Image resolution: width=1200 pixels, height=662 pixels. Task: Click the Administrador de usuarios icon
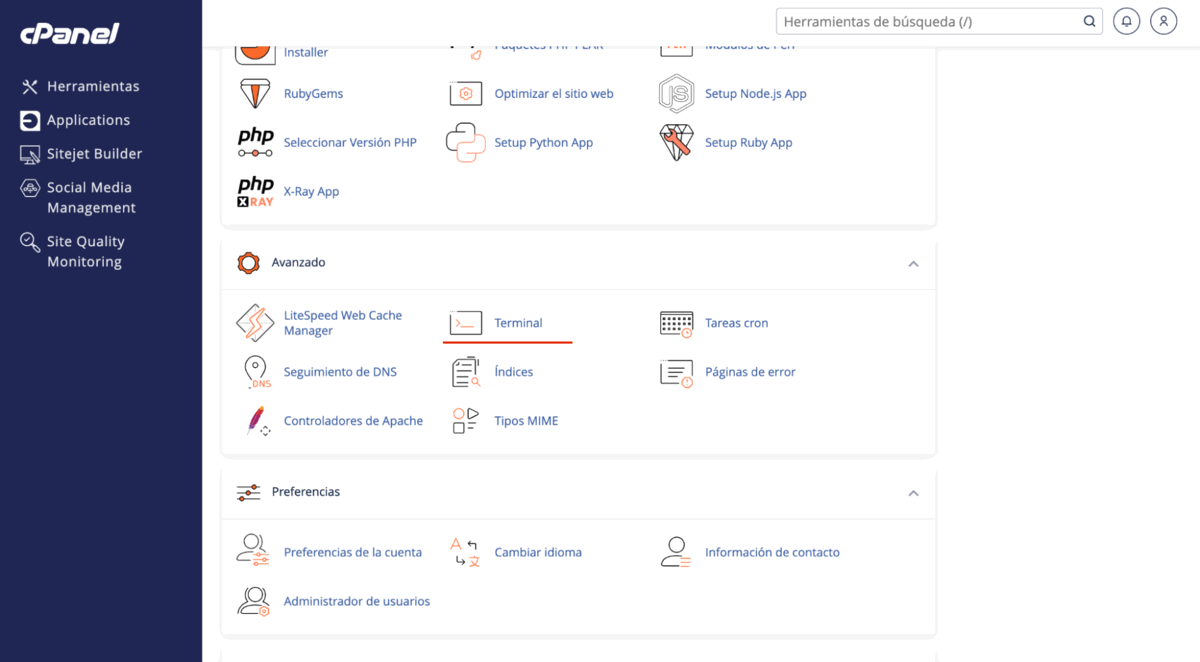coord(254,600)
